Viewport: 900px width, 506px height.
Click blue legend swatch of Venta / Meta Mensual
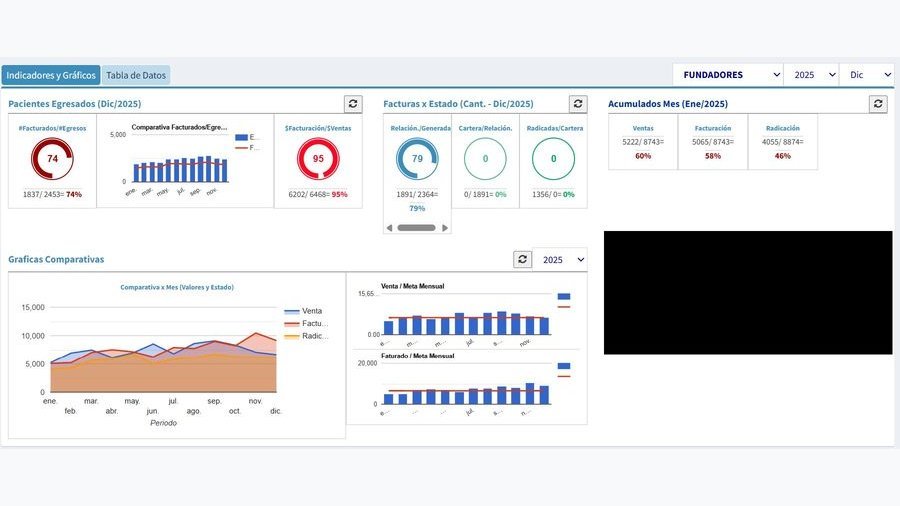[564, 297]
